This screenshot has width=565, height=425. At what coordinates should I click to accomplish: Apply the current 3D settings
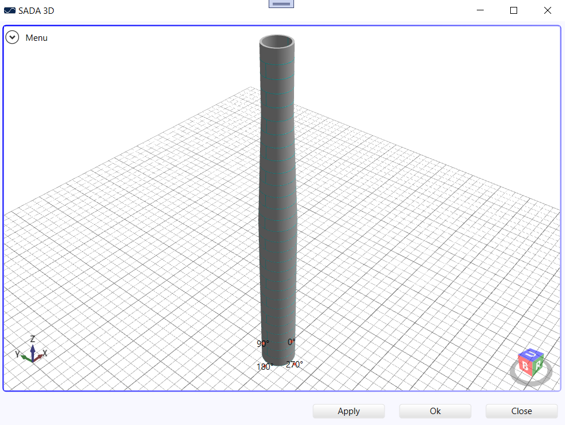point(348,411)
